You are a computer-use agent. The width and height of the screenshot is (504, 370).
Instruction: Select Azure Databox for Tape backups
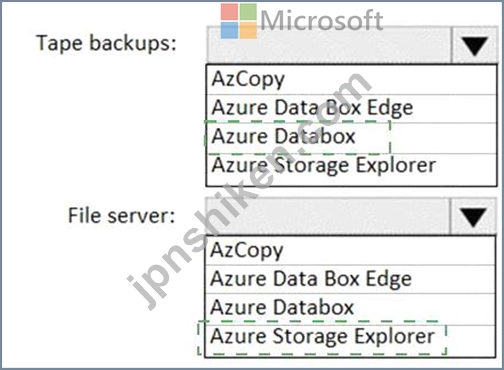click(x=351, y=137)
